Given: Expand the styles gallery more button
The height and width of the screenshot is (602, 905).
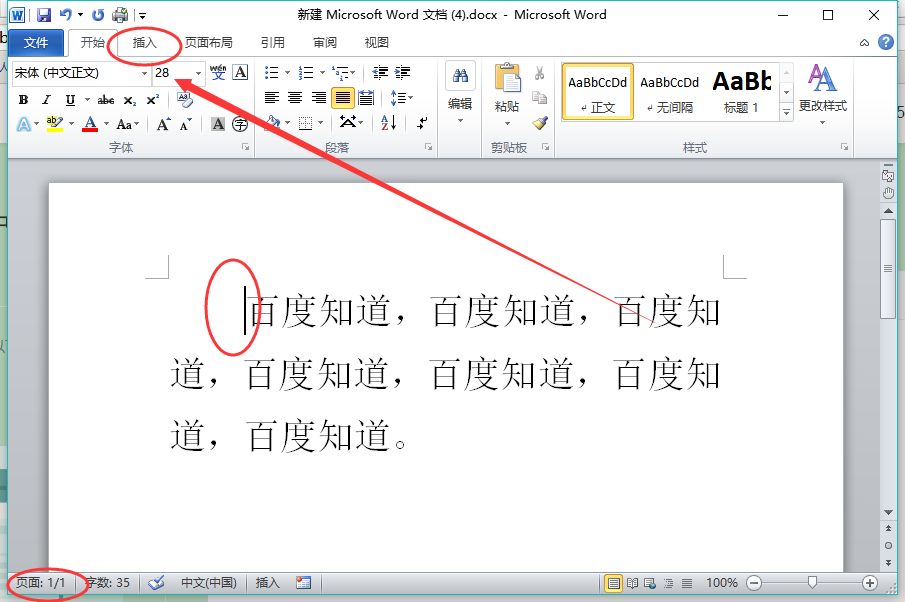Looking at the screenshot, I should click(x=786, y=111).
